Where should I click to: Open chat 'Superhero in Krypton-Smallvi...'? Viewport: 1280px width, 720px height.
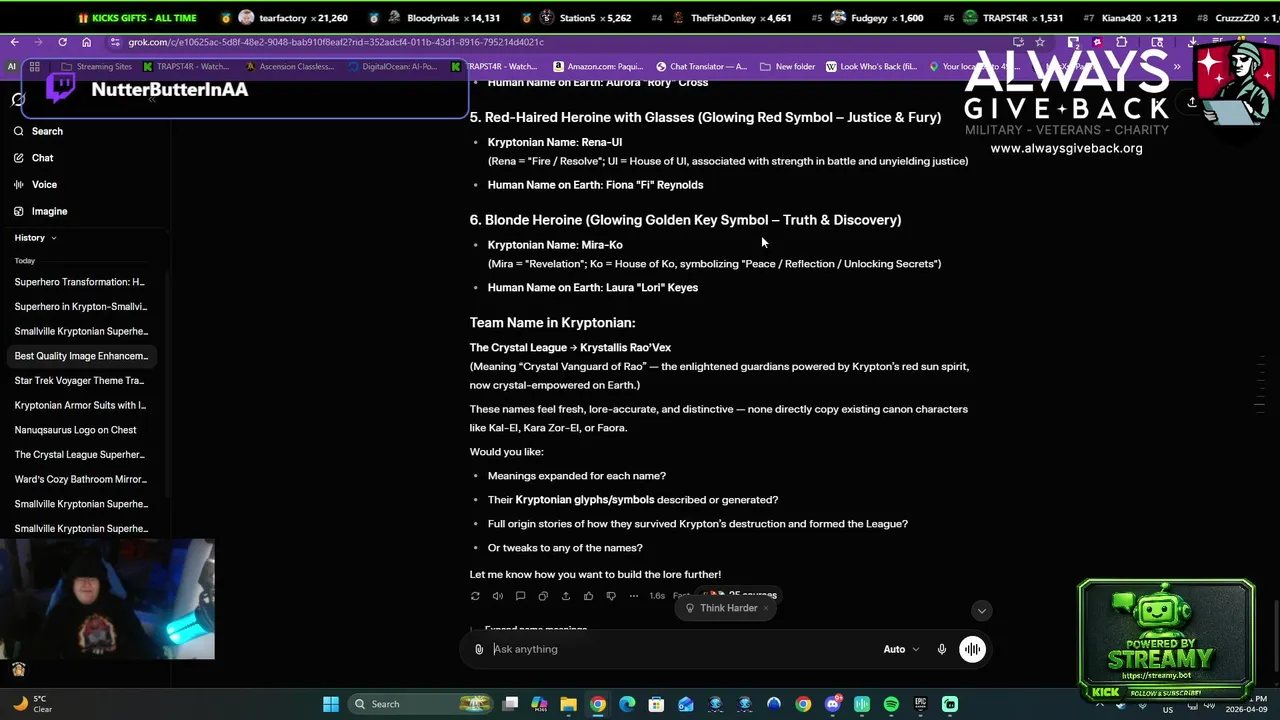coord(80,307)
